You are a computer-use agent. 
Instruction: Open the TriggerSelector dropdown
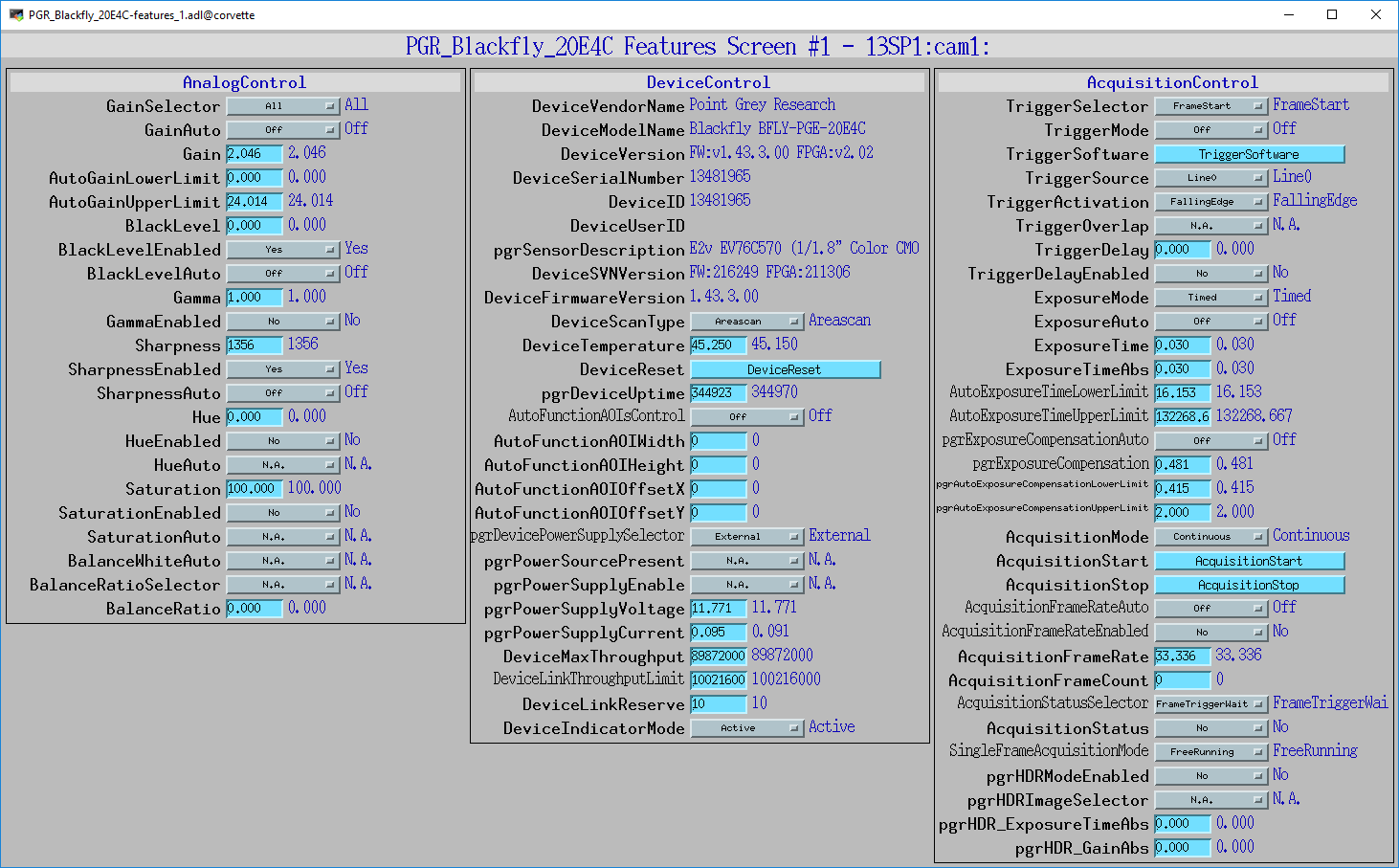1211,106
